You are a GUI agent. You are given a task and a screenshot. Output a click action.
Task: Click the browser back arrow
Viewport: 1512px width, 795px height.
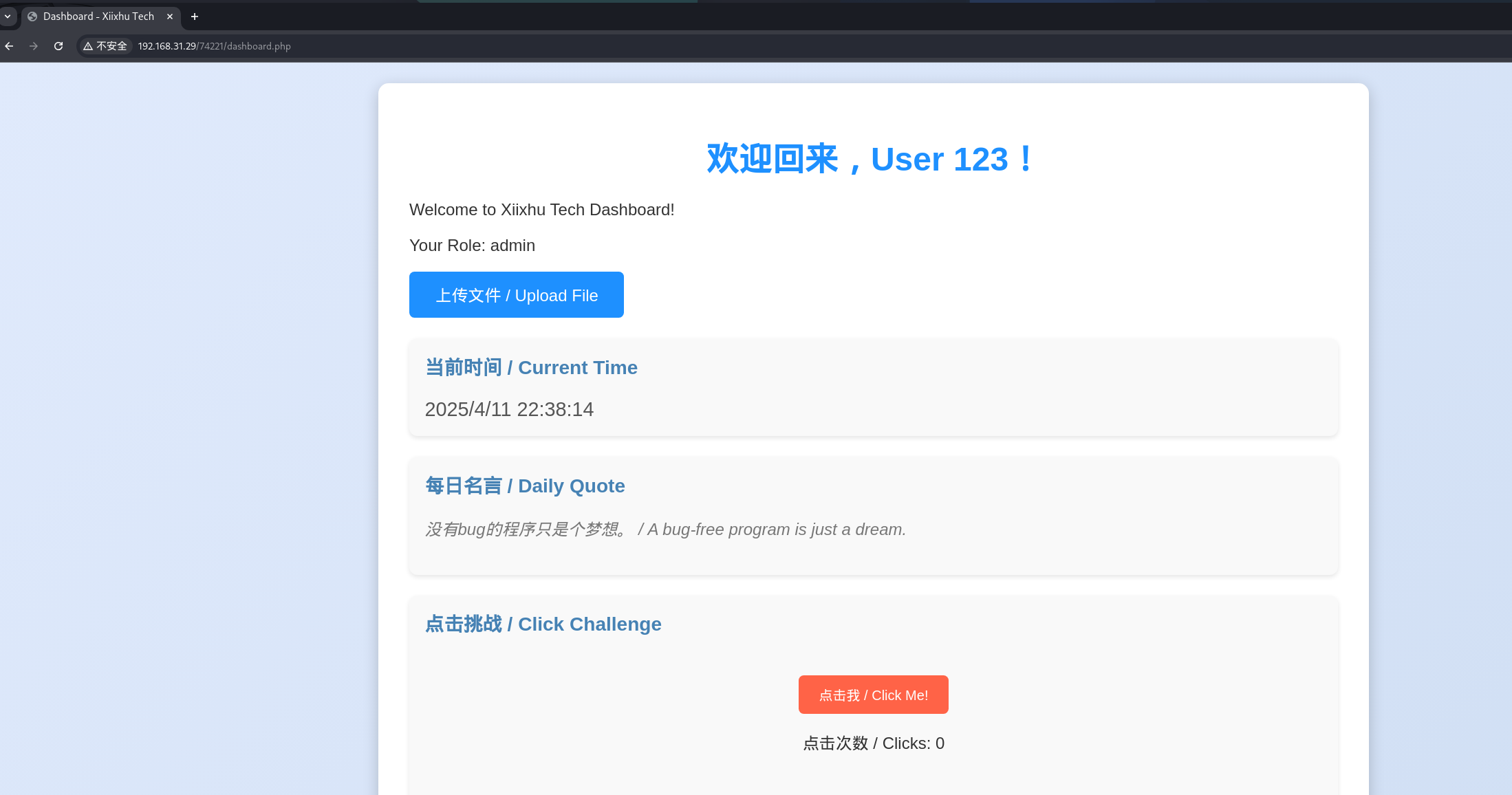pyautogui.click(x=9, y=46)
